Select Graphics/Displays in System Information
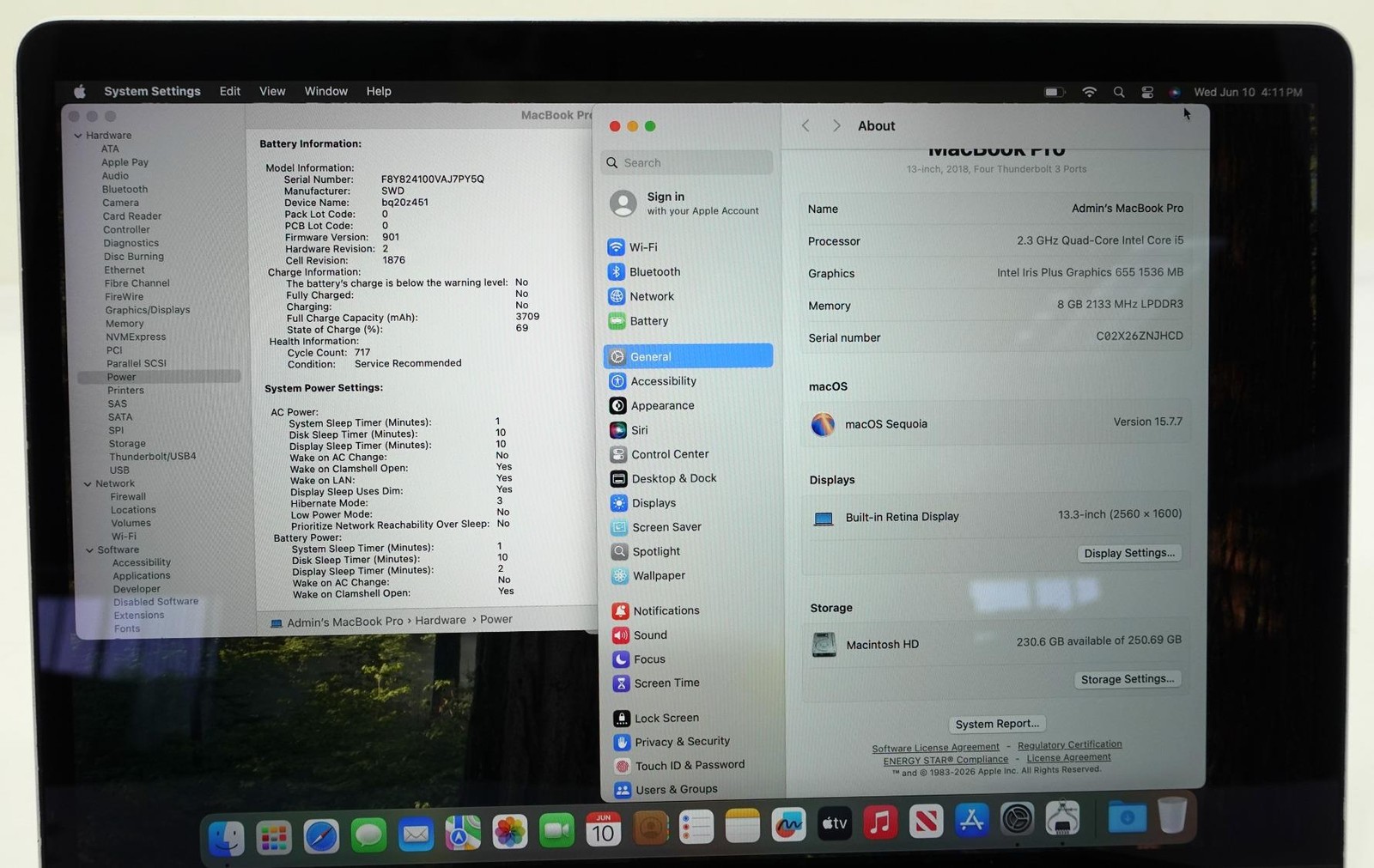This screenshot has height=868, width=1374. (148, 310)
